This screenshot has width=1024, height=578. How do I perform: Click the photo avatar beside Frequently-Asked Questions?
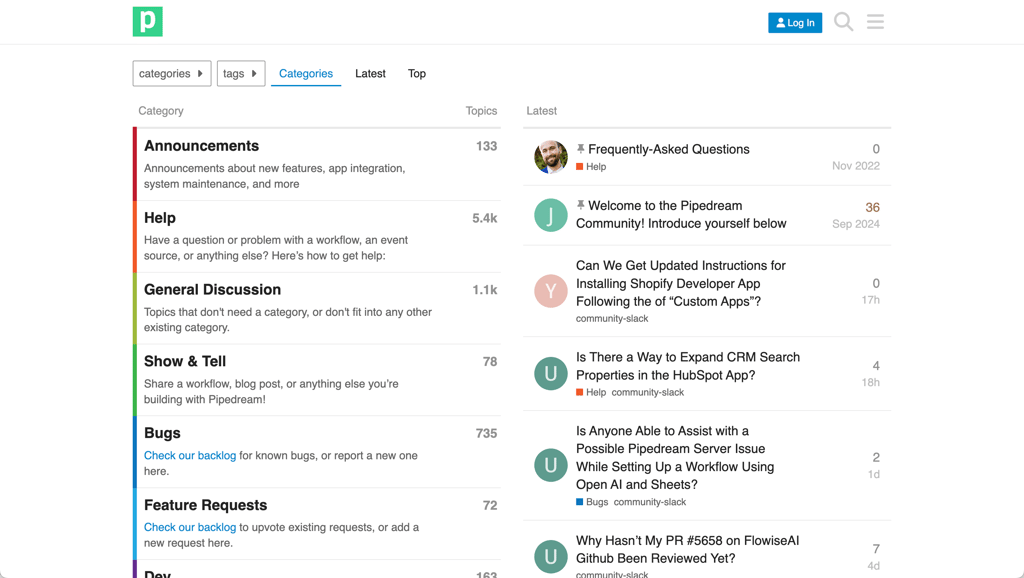[551, 157]
